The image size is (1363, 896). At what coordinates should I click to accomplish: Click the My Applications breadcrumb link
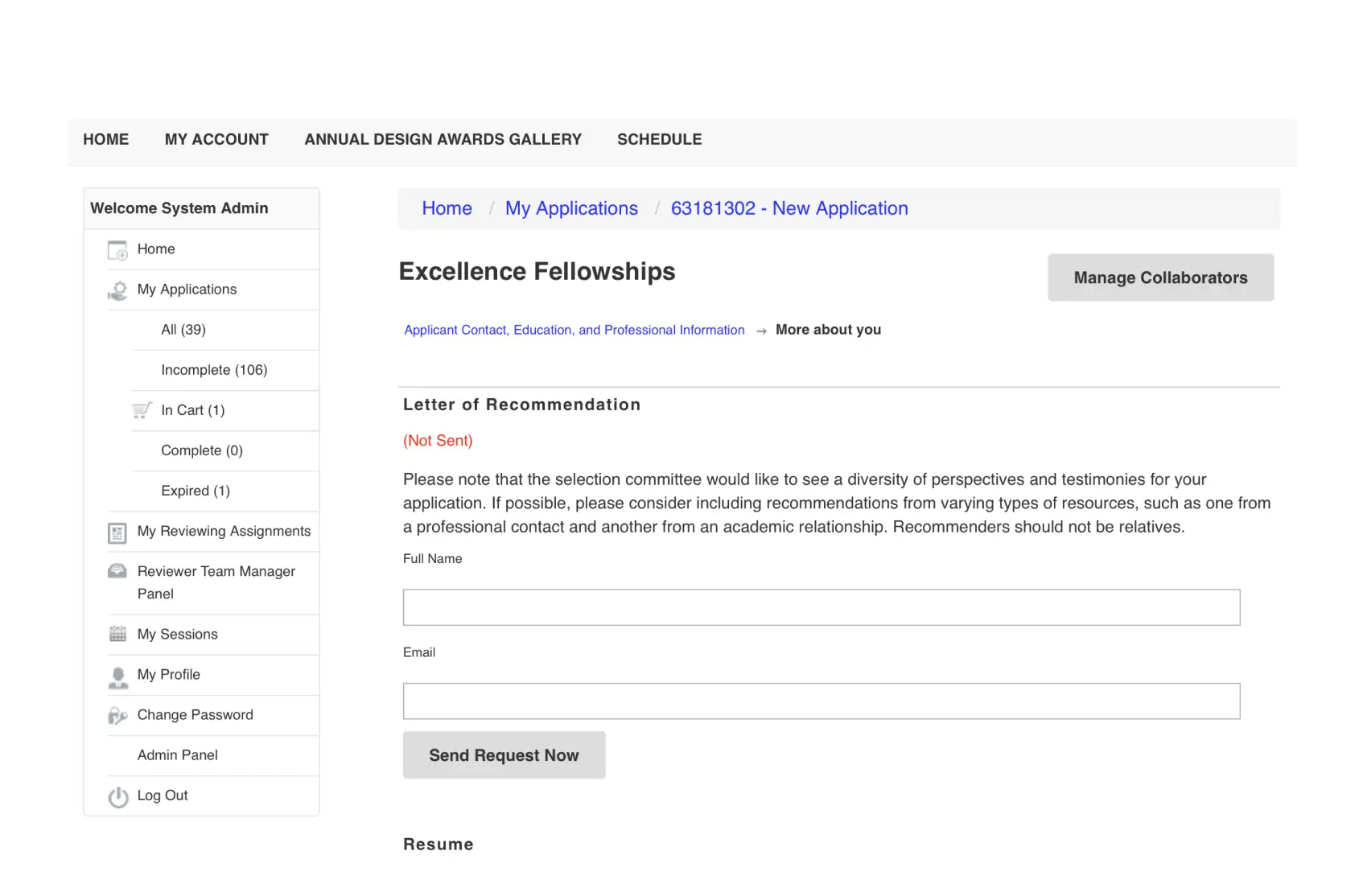click(571, 208)
